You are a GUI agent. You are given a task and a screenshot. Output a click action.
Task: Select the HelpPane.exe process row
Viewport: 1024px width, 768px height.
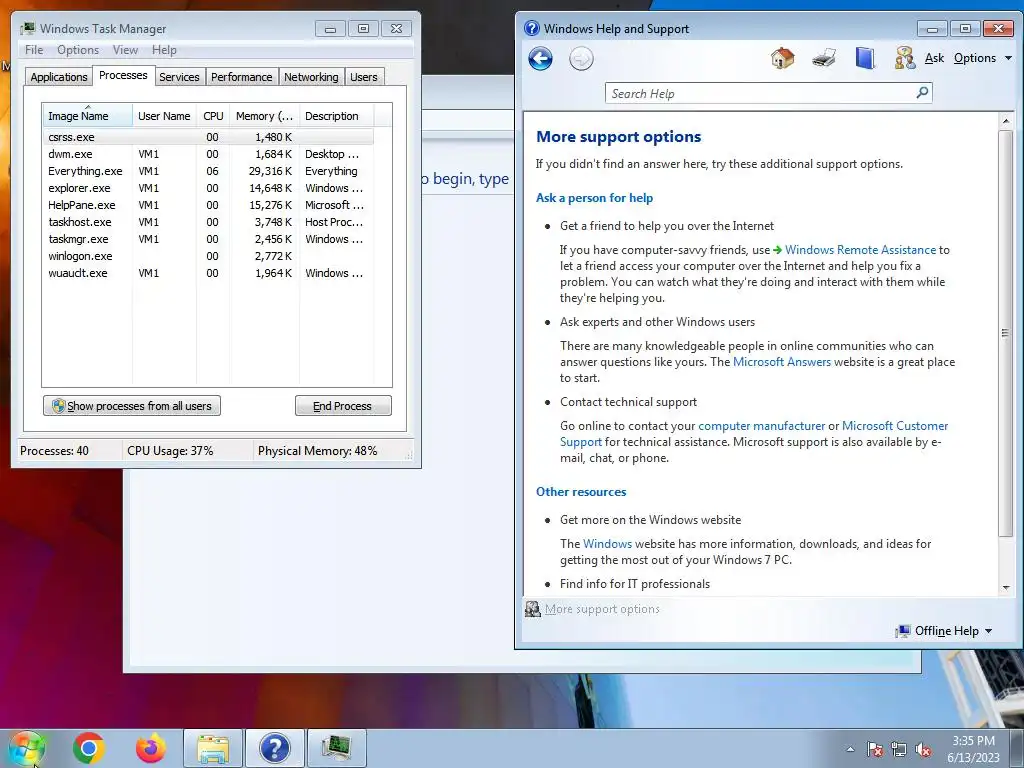[208, 205]
